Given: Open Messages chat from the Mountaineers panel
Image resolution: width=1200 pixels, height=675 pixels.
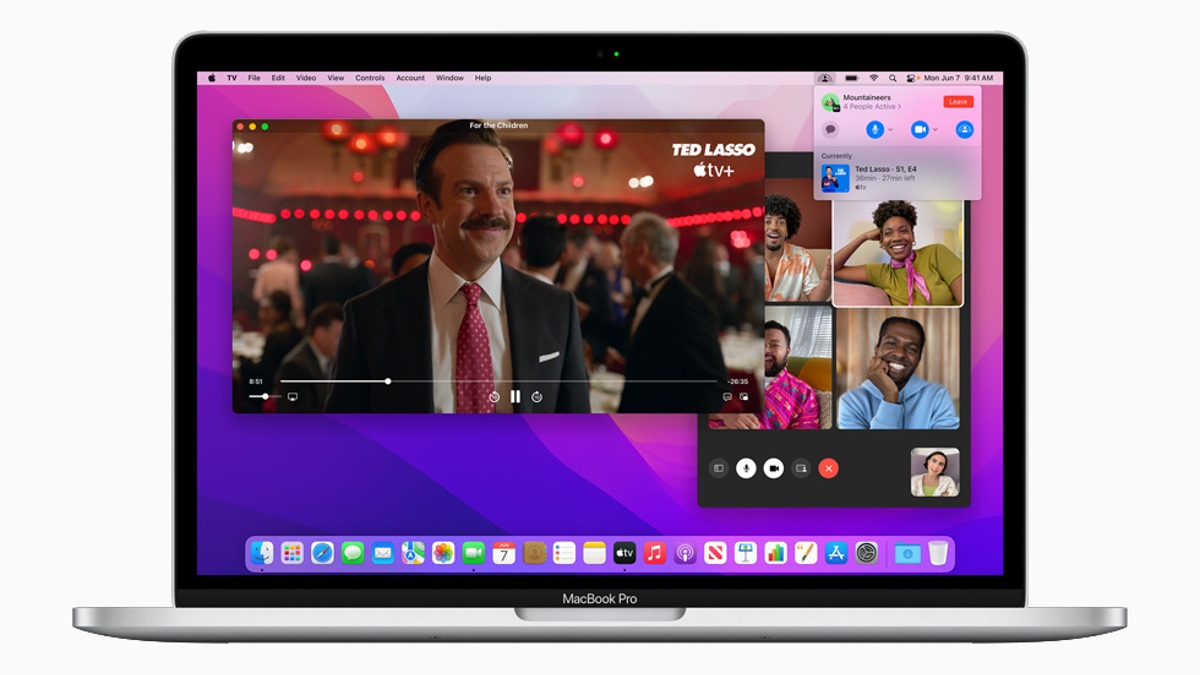Looking at the screenshot, I should (831, 129).
